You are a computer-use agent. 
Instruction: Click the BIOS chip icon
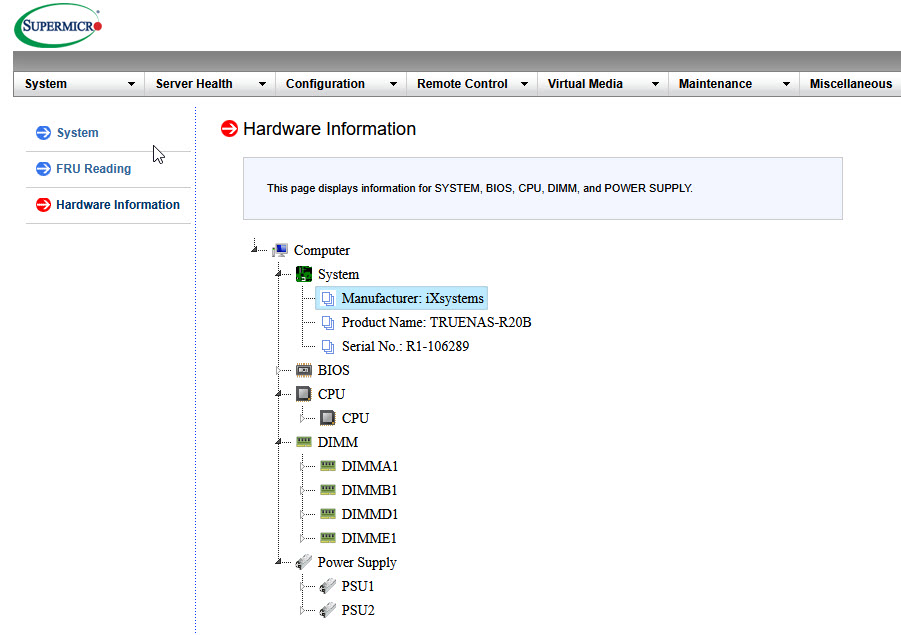click(x=303, y=370)
